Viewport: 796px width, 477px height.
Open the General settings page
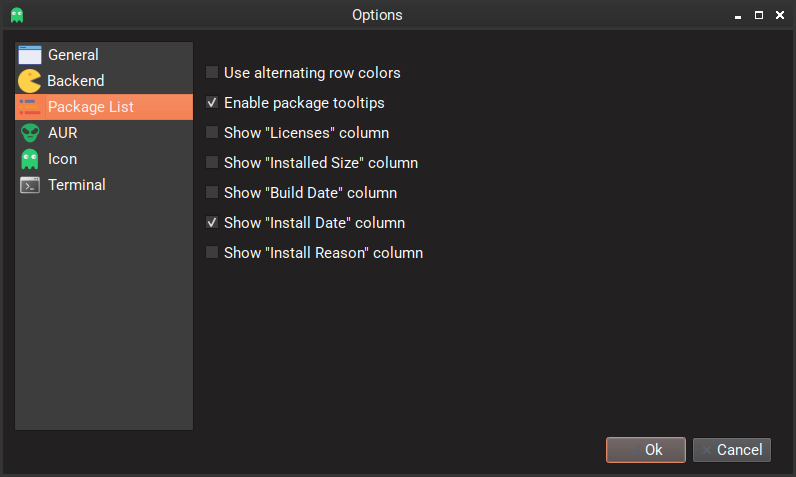click(73, 55)
